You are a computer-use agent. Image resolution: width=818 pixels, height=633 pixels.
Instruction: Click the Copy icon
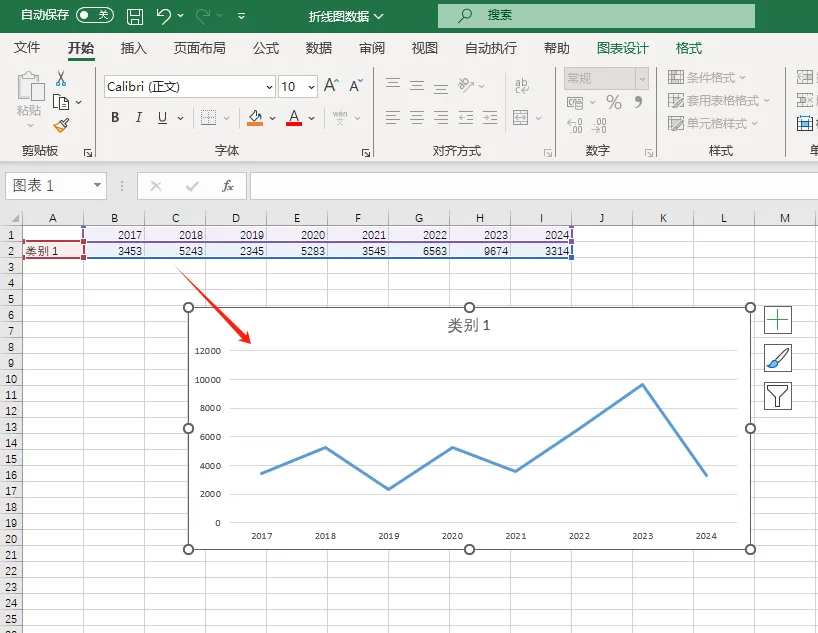62,102
